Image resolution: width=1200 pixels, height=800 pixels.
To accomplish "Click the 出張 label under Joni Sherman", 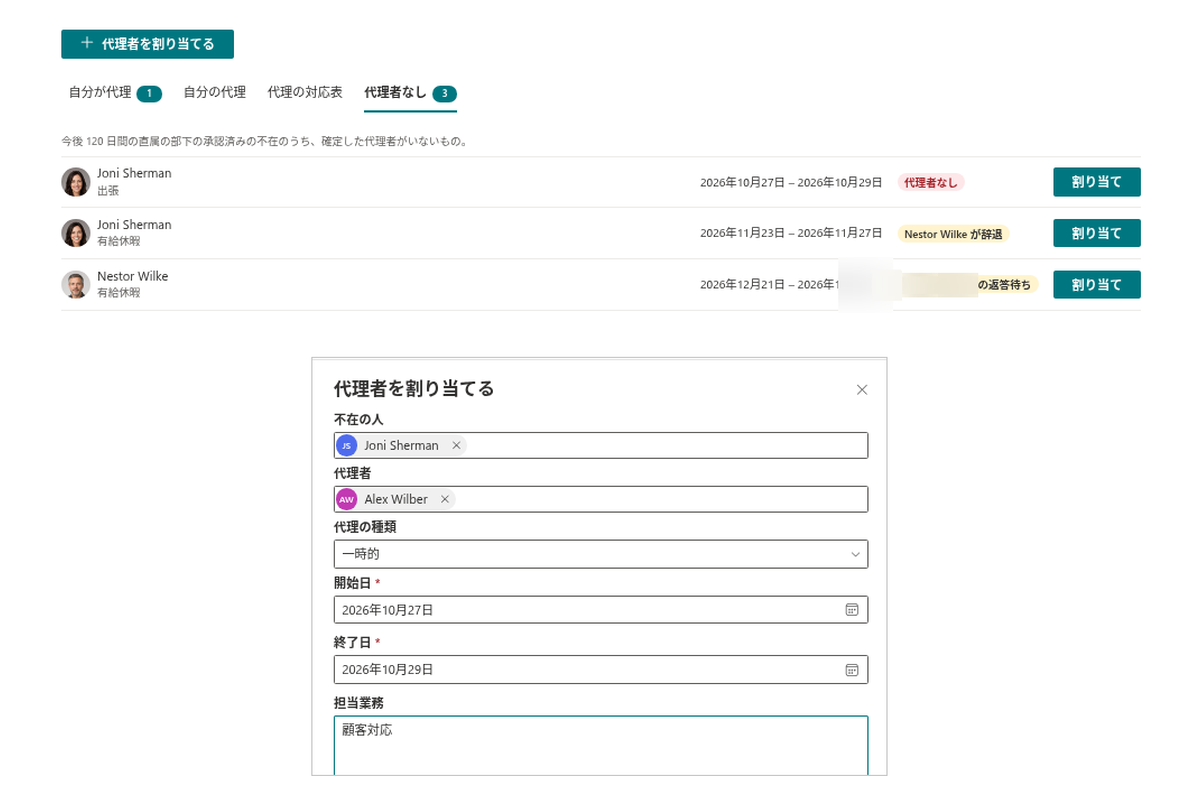I will (x=108, y=190).
